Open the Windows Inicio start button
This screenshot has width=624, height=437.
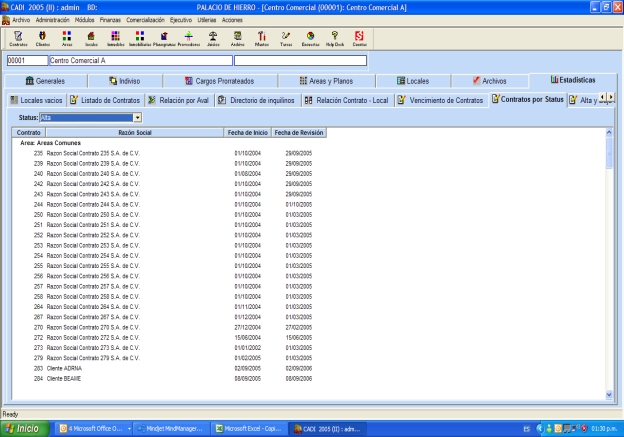25,428
